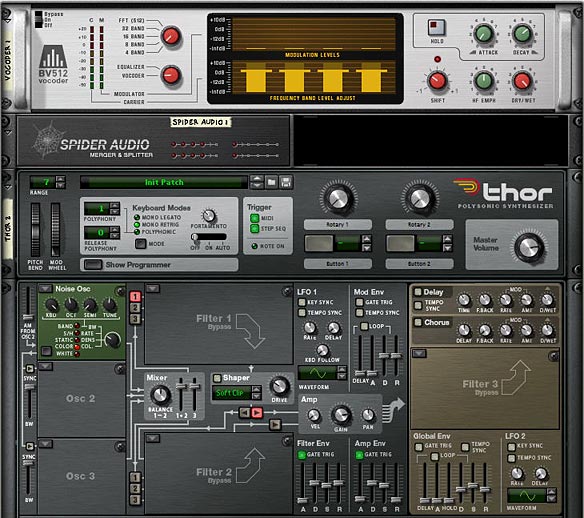Viewport: 584px width, 518px height.
Task: Click the Chorus D/Wet knob
Action: pos(547,330)
